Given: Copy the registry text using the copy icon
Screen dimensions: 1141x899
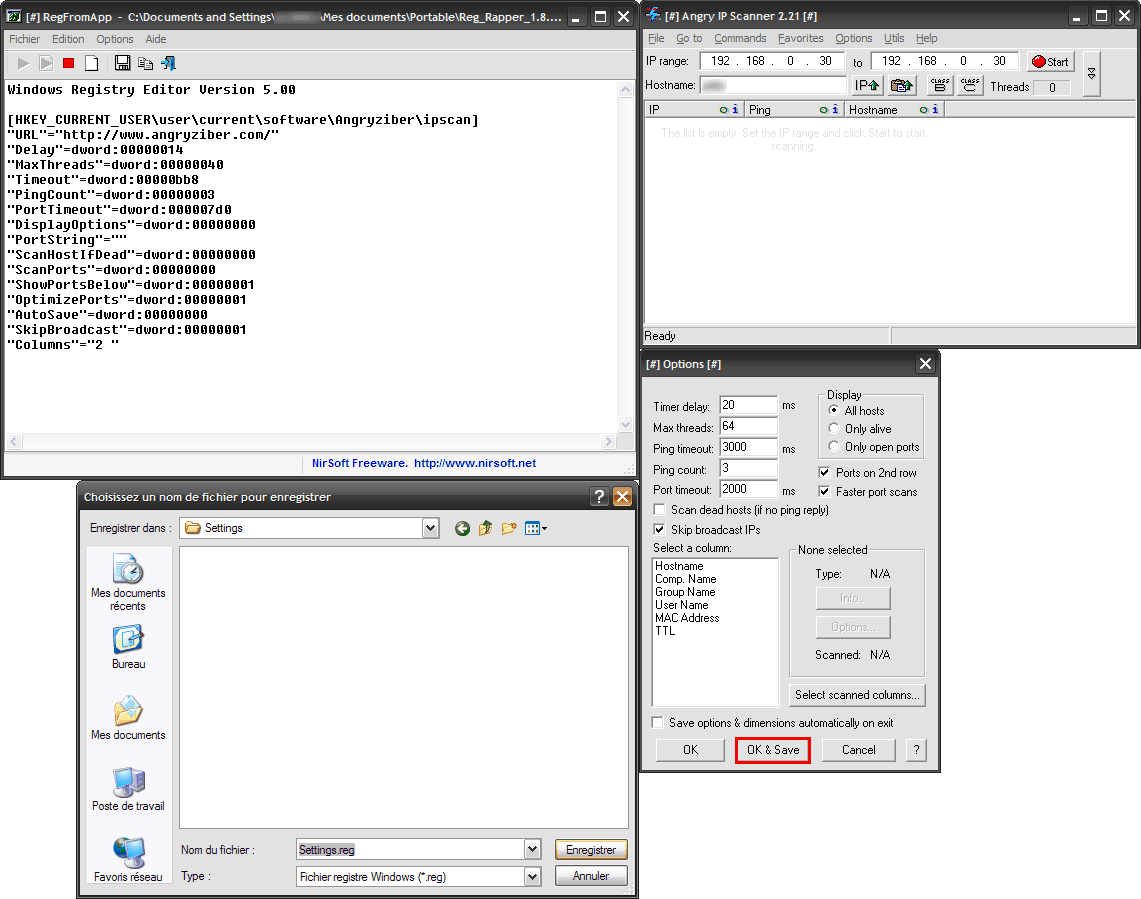Looking at the screenshot, I should pyautogui.click(x=146, y=64).
